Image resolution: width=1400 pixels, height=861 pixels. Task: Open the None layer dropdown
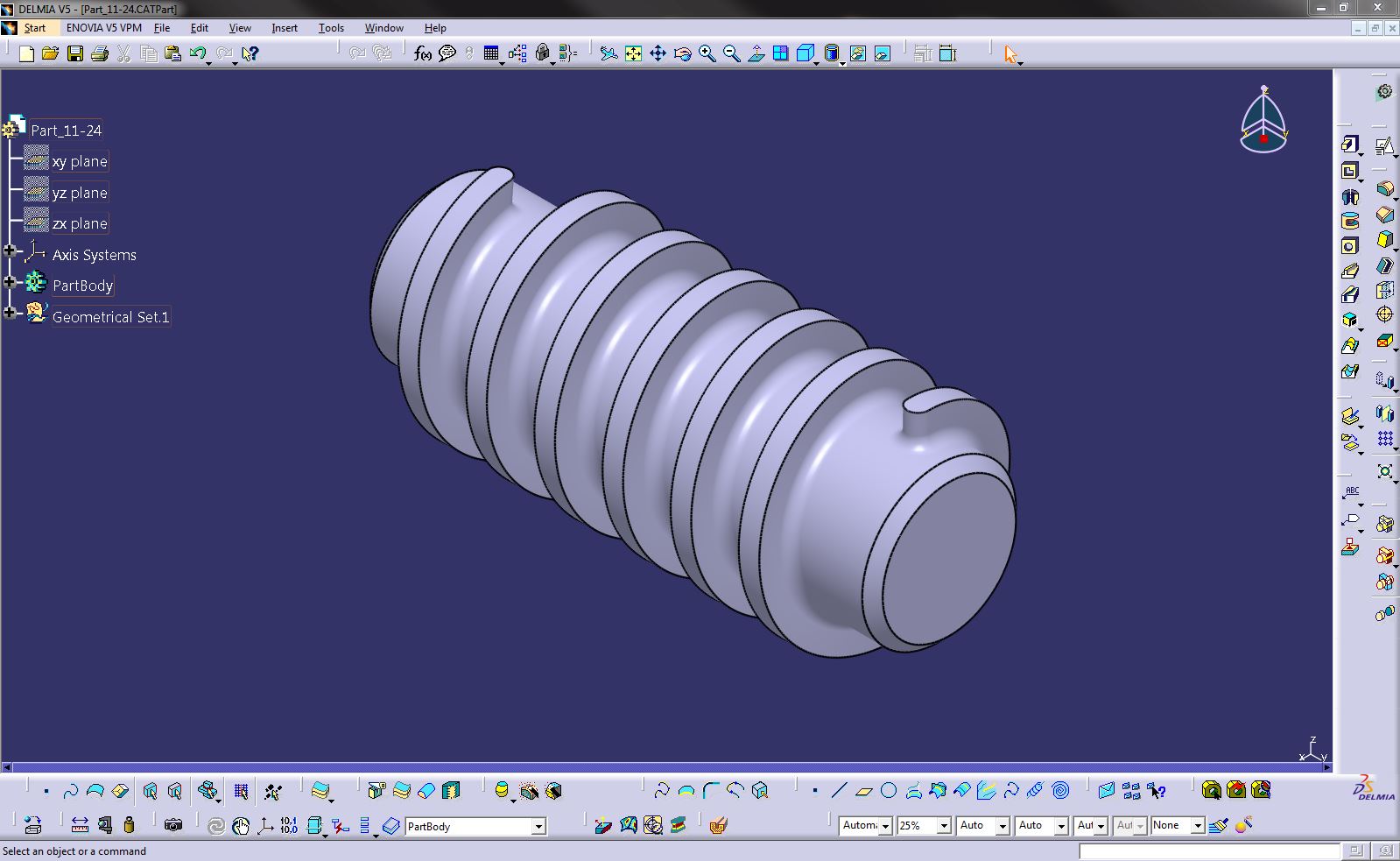[x=1198, y=826]
